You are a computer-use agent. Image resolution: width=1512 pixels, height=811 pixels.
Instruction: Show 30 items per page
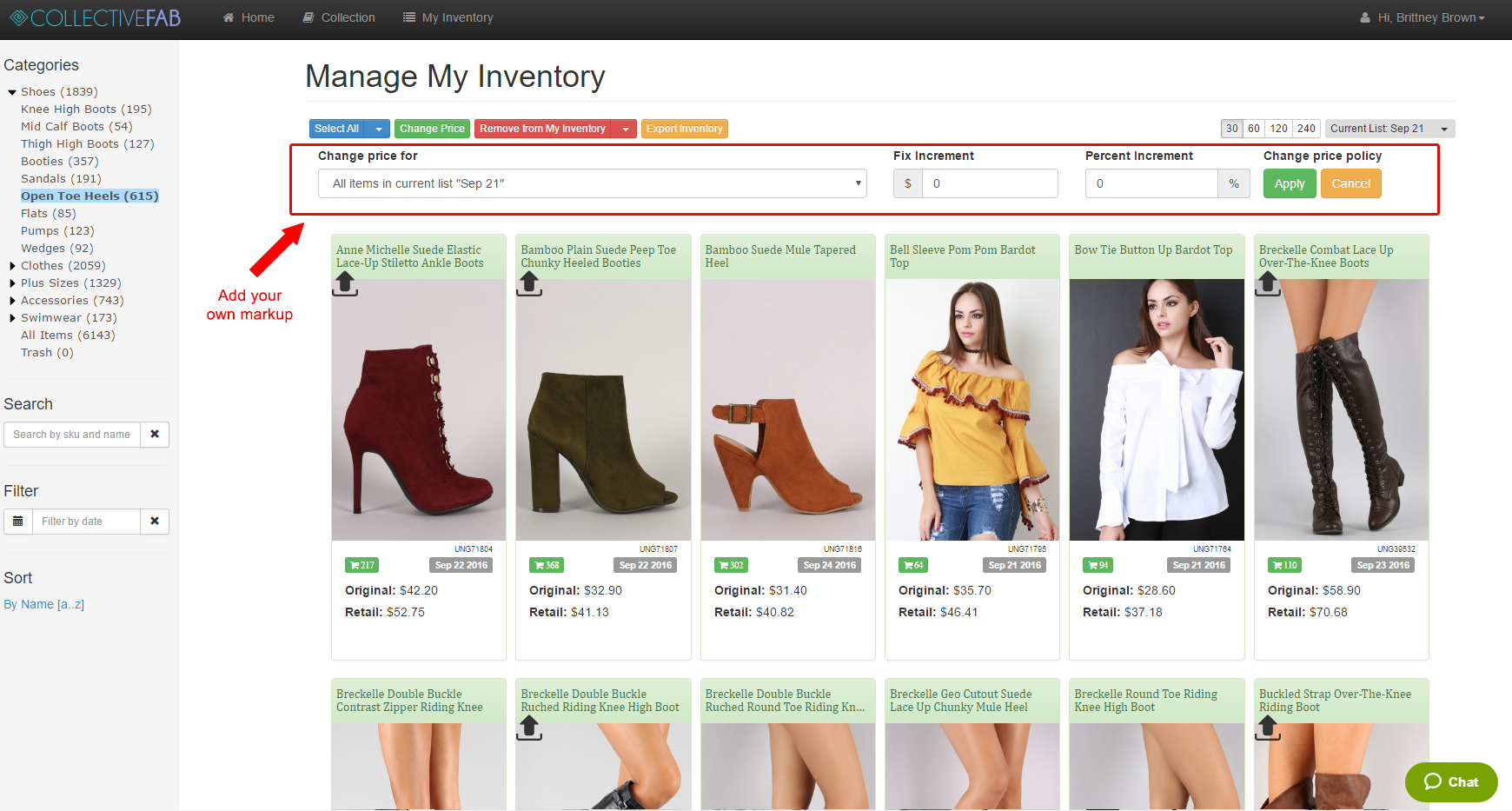point(1231,129)
